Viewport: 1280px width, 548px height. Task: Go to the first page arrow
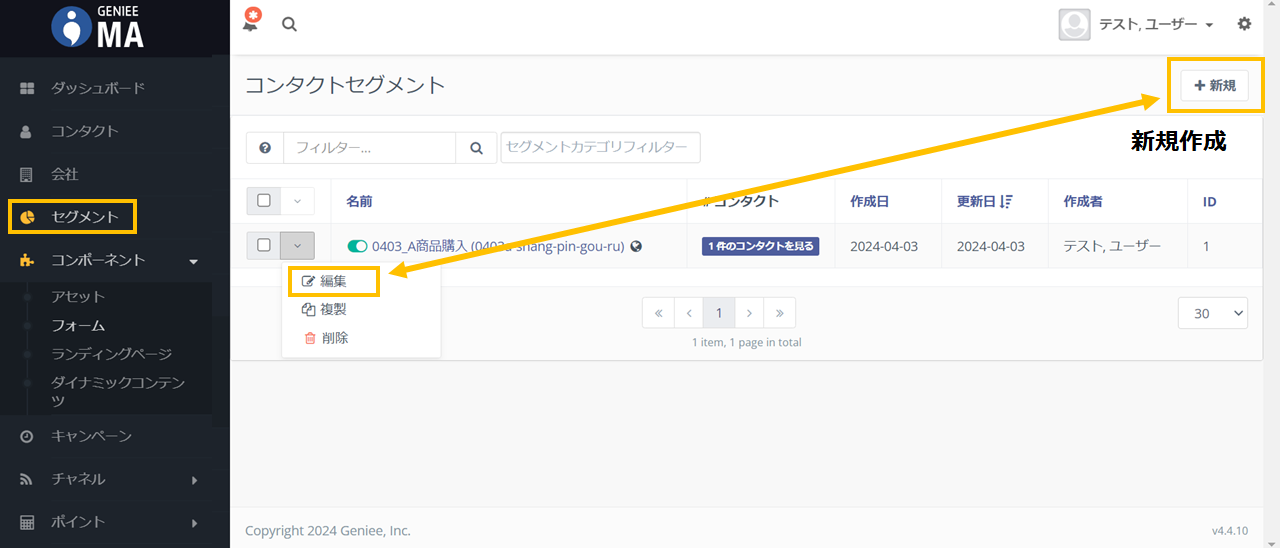click(658, 313)
